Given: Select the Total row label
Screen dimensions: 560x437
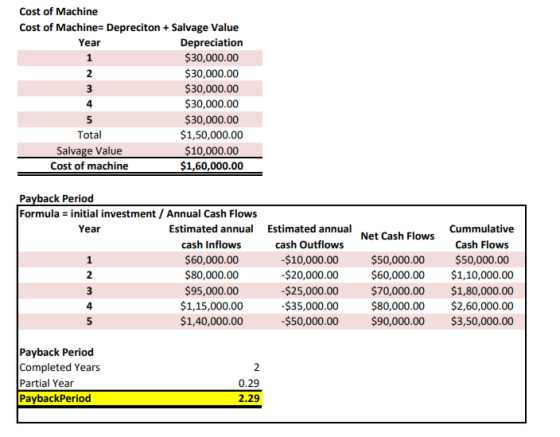Looking at the screenshot, I should pyautogui.click(x=89, y=135).
